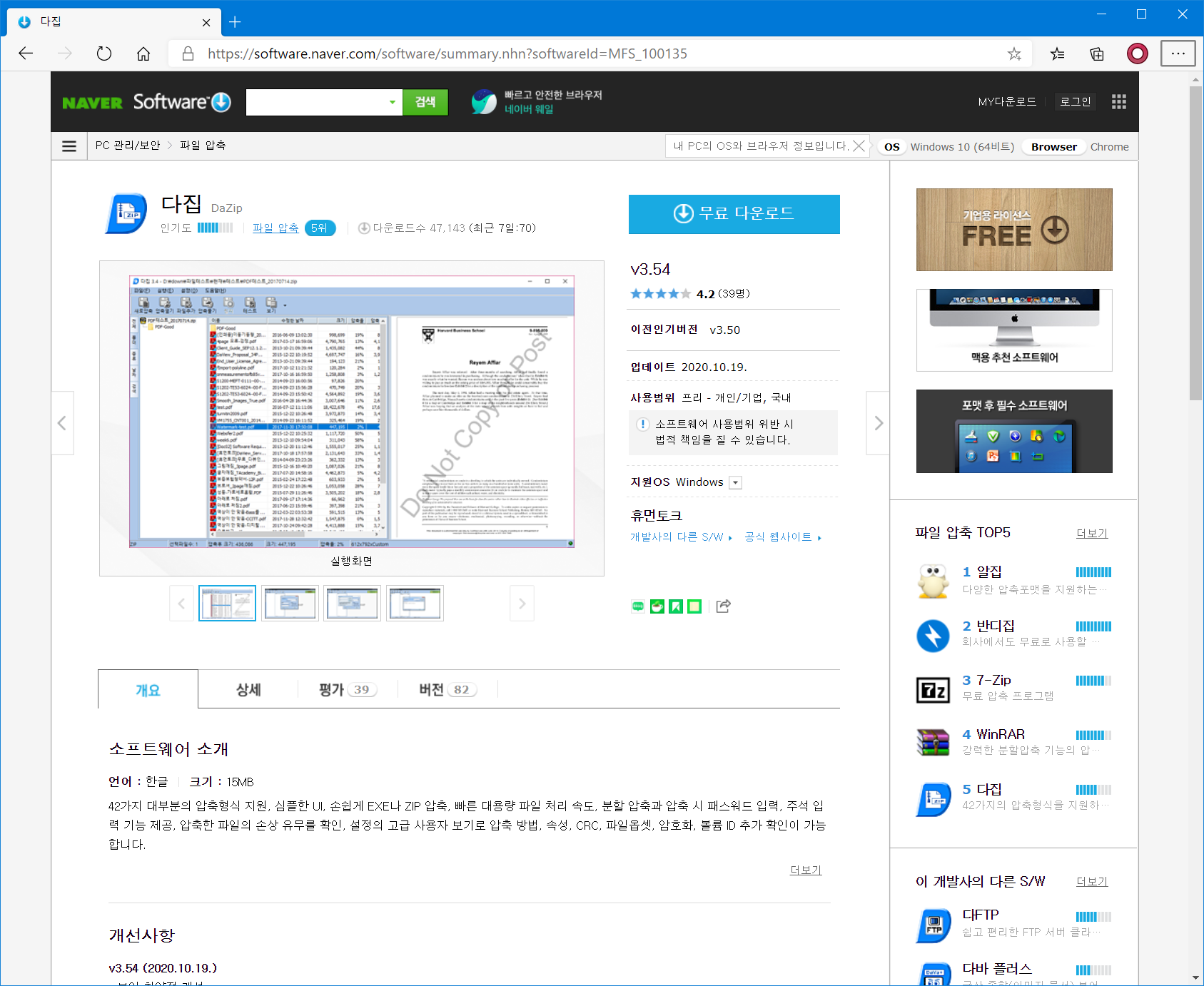Click the page vertical scrollbar

[1195, 243]
